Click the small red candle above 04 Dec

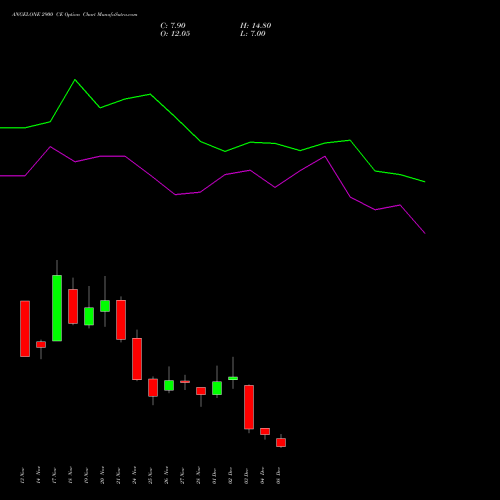click(265, 431)
